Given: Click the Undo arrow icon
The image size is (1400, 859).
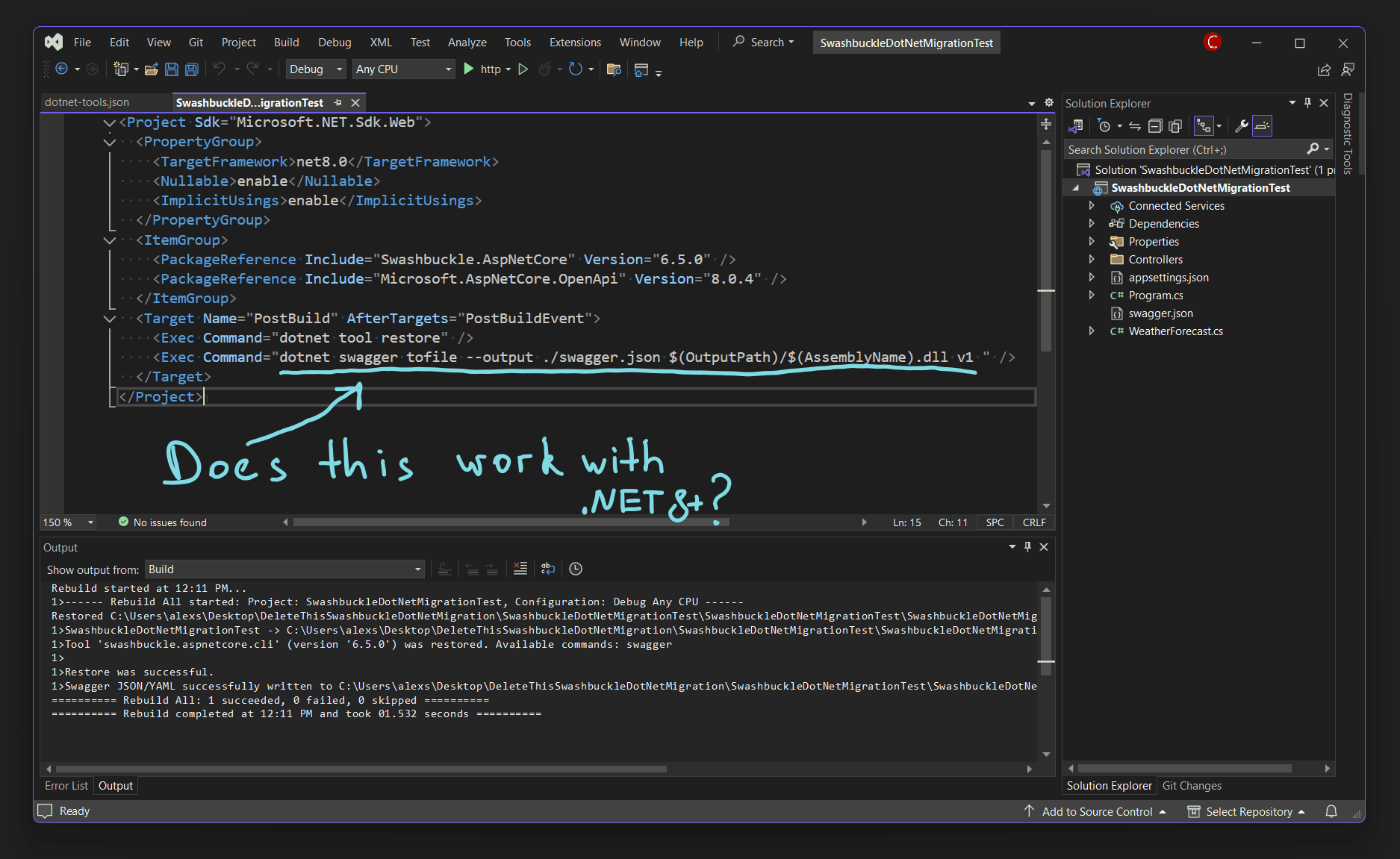Looking at the screenshot, I should click(220, 69).
